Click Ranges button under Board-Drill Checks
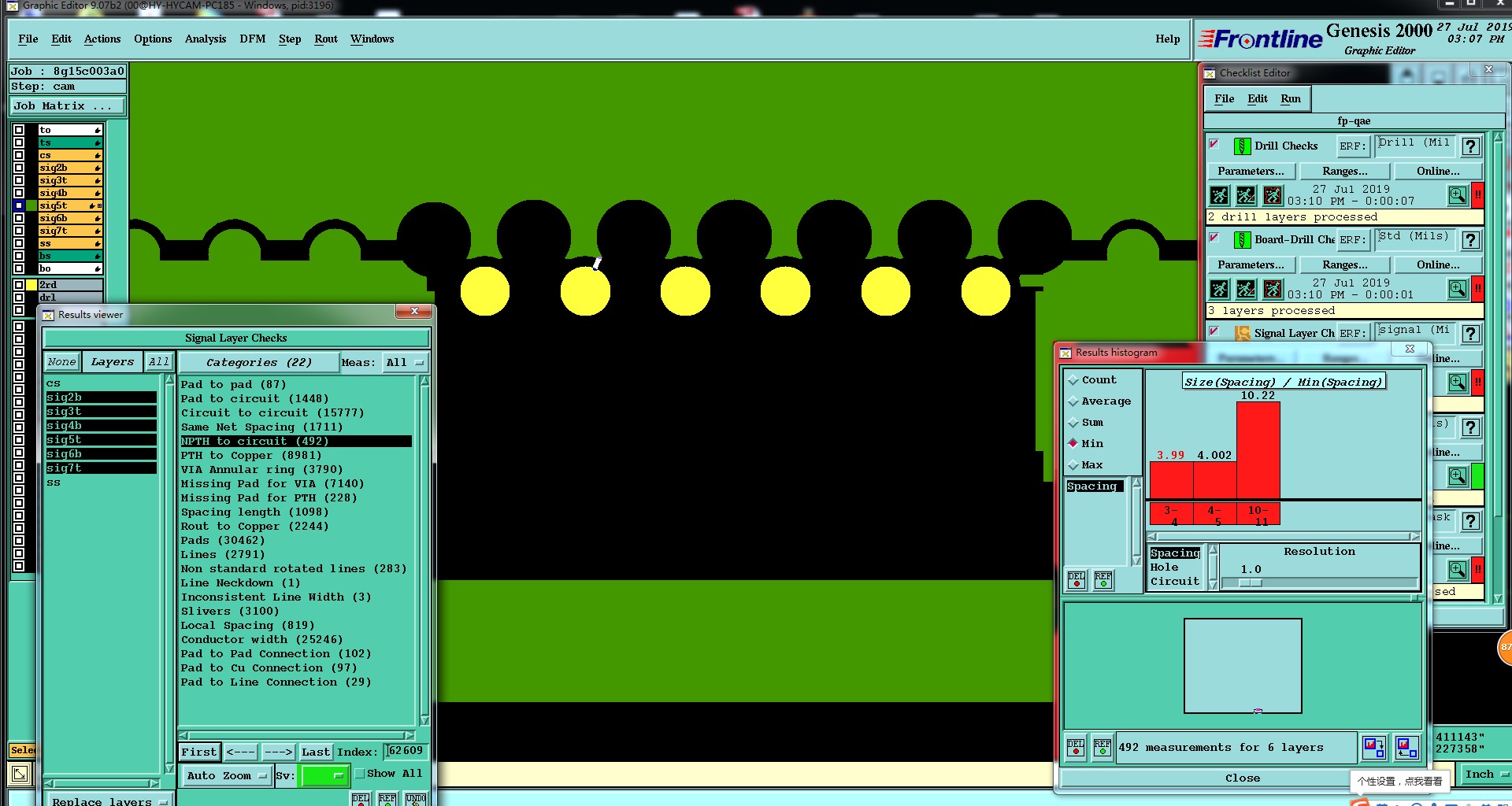Screen dimensions: 1512x806 [1345, 265]
